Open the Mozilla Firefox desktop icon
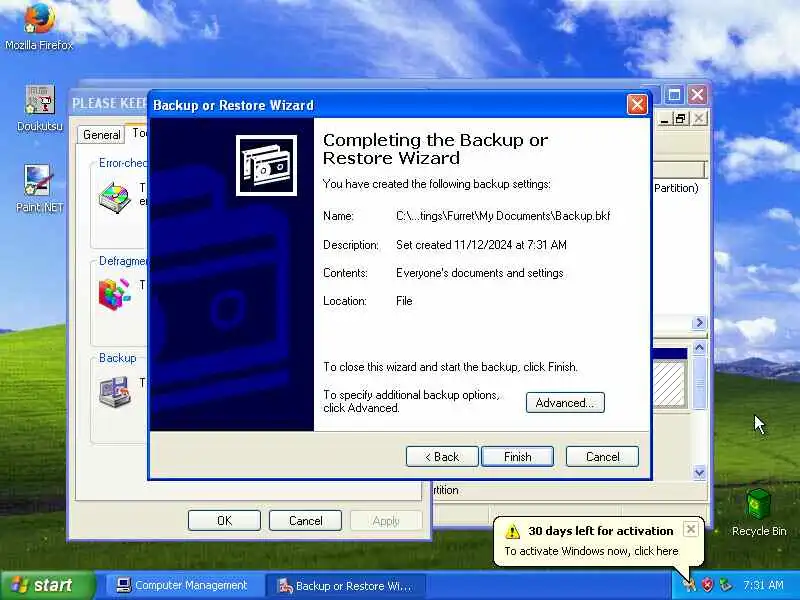800x600 pixels. click(39, 27)
